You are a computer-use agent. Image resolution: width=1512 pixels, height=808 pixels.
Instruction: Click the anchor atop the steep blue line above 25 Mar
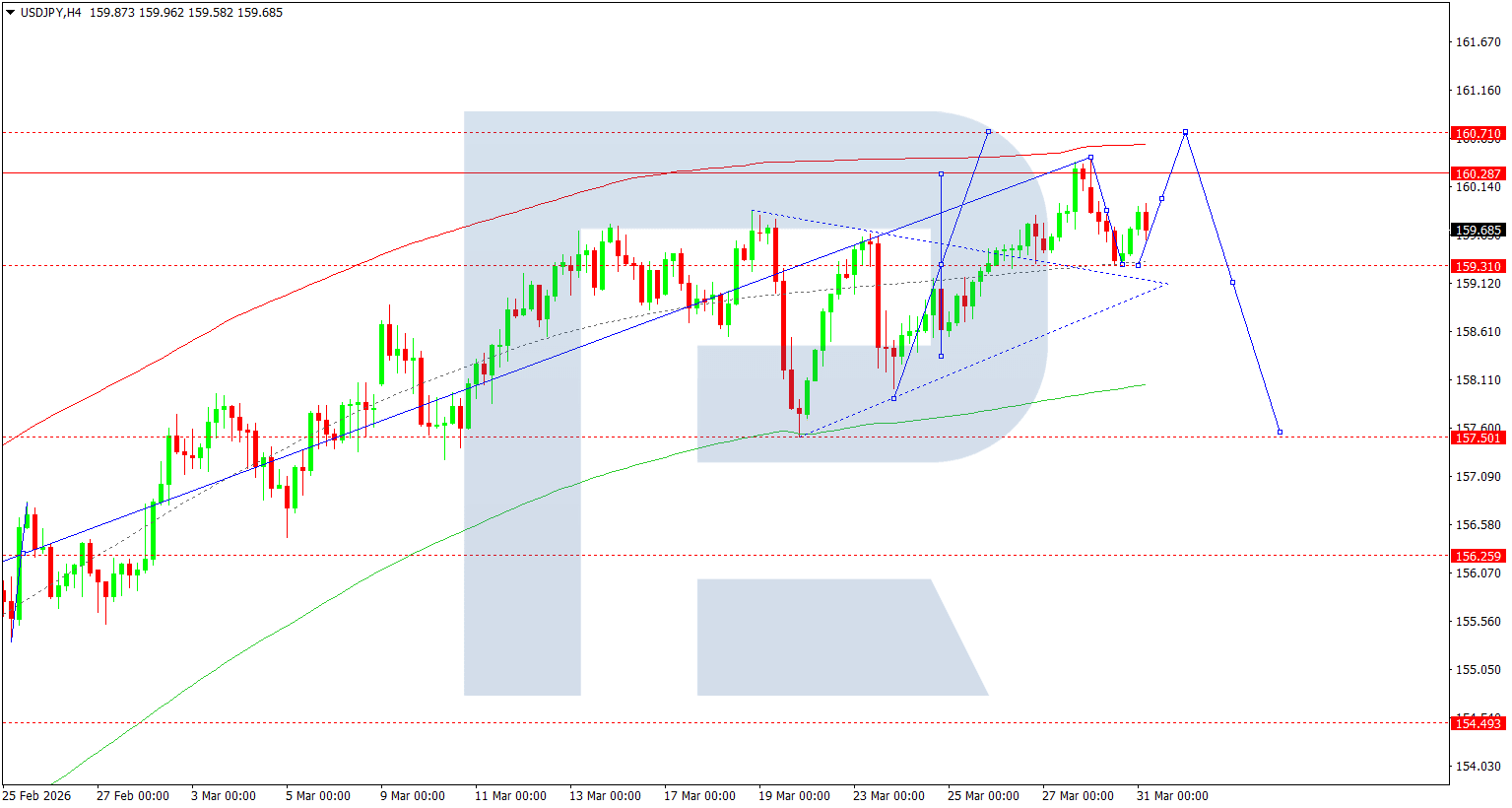coord(988,132)
